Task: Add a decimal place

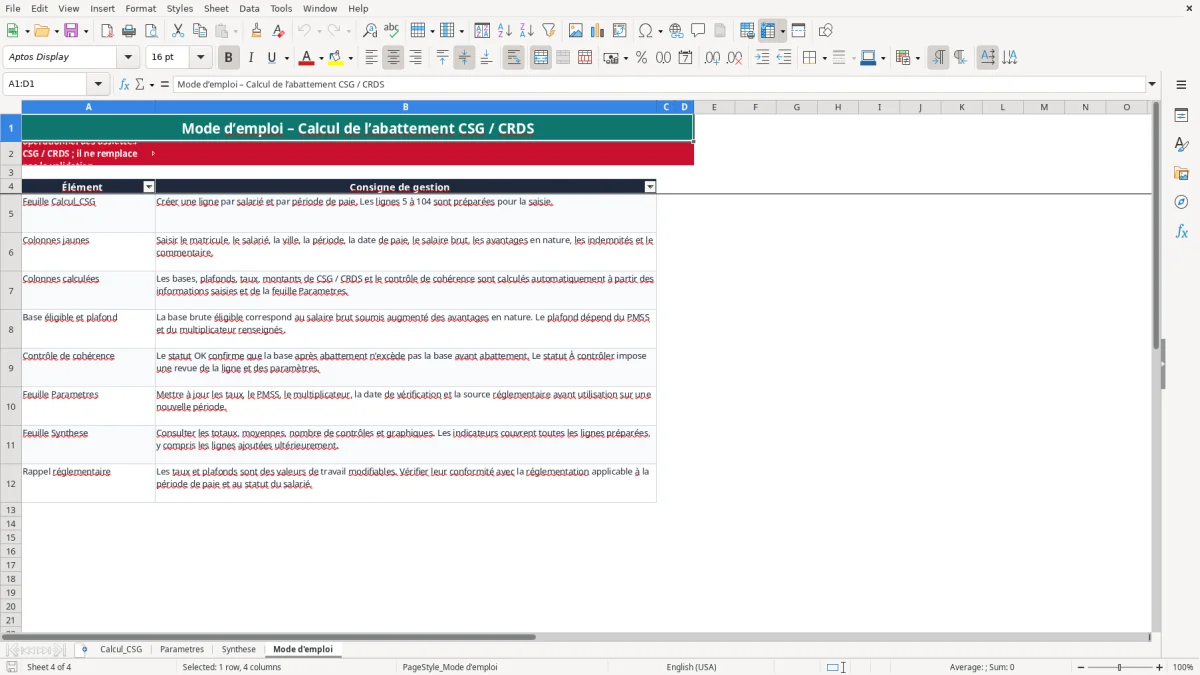Action: tap(713, 58)
